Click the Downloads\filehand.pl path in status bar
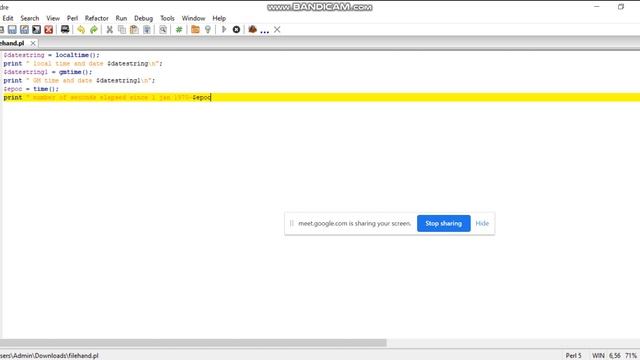This screenshot has height=360, width=640. pyautogui.click(x=49, y=356)
